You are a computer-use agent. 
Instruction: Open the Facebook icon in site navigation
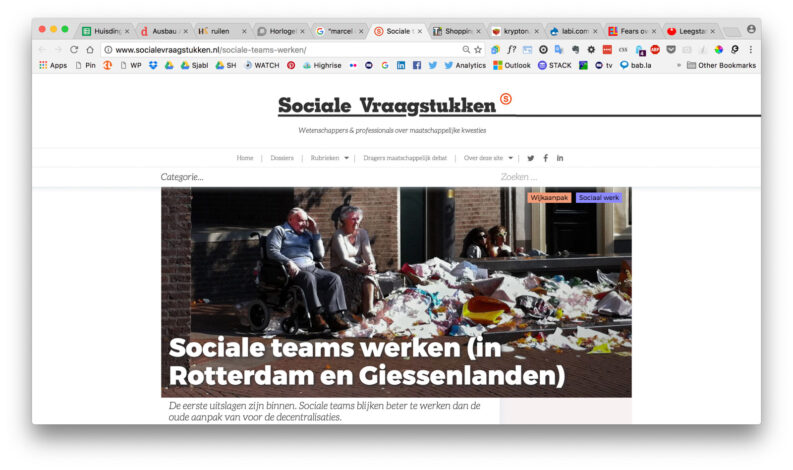[x=545, y=158]
